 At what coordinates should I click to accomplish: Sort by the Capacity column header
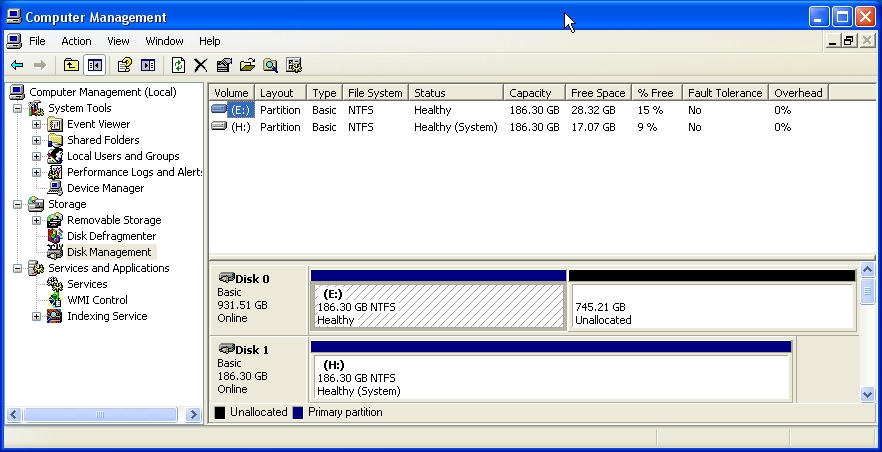[x=535, y=93]
